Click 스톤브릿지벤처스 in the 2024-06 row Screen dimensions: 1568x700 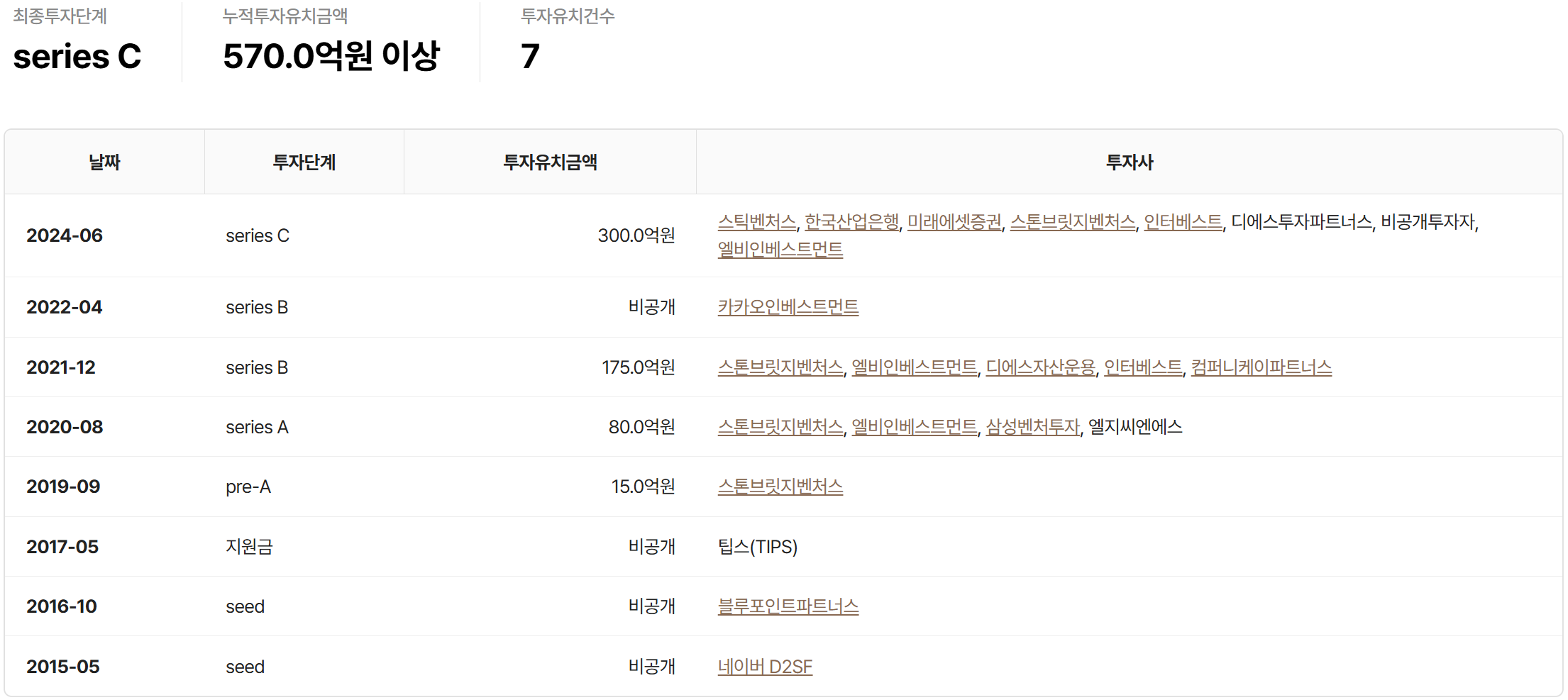(1072, 222)
